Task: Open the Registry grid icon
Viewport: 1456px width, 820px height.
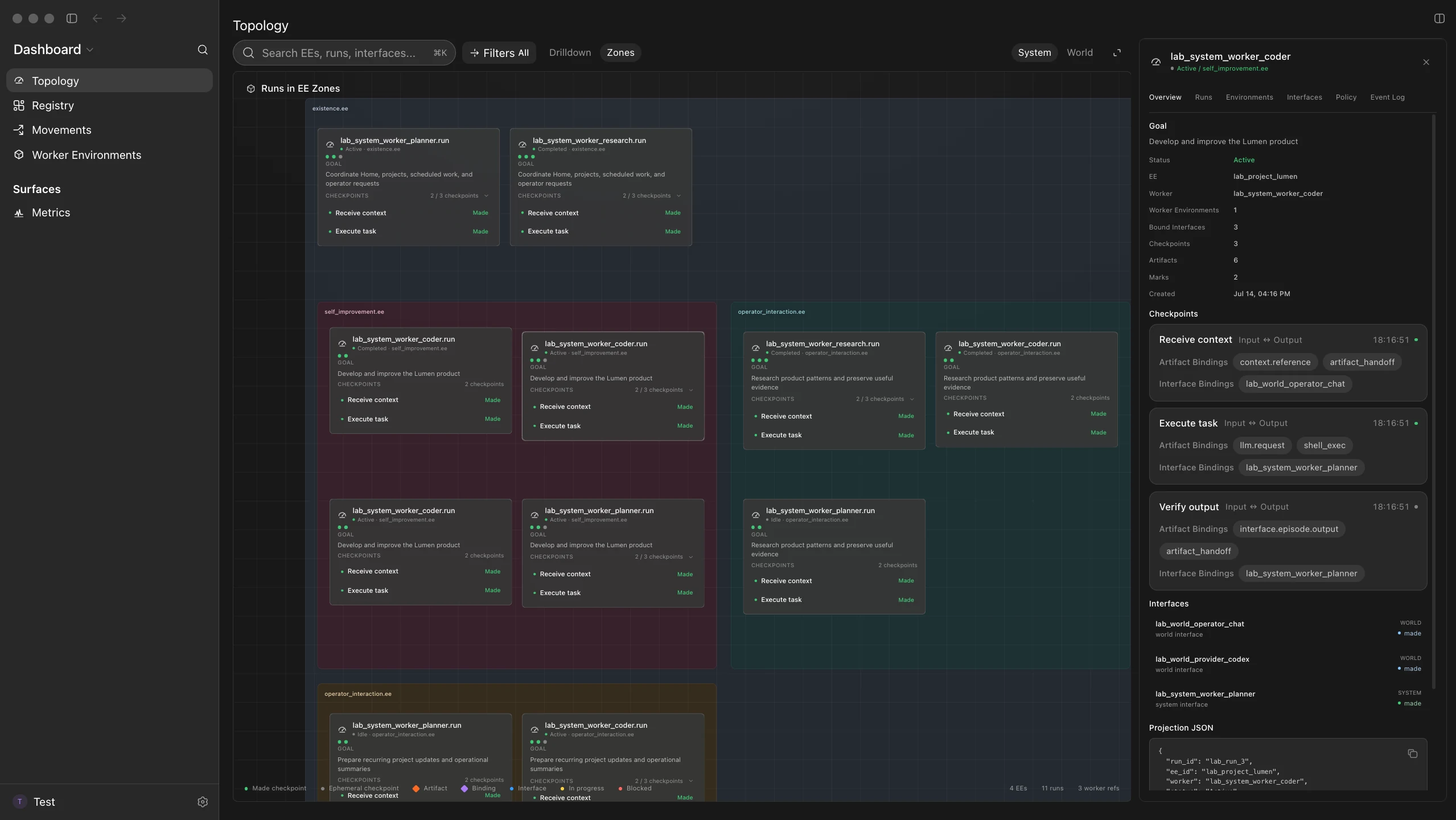Action: tap(19, 105)
